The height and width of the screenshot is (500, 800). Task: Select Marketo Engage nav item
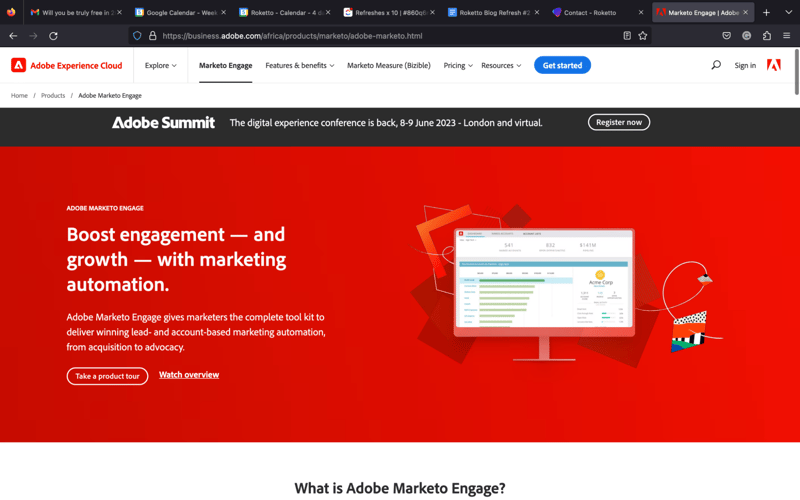tap(226, 65)
